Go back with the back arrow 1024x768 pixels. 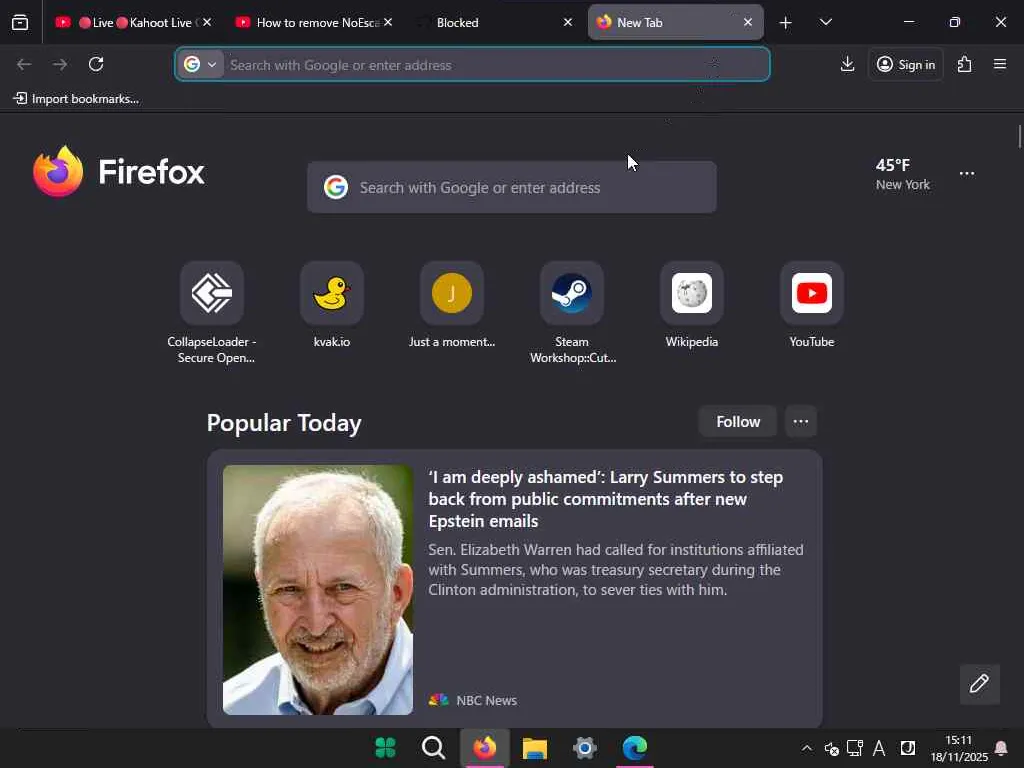point(24,64)
